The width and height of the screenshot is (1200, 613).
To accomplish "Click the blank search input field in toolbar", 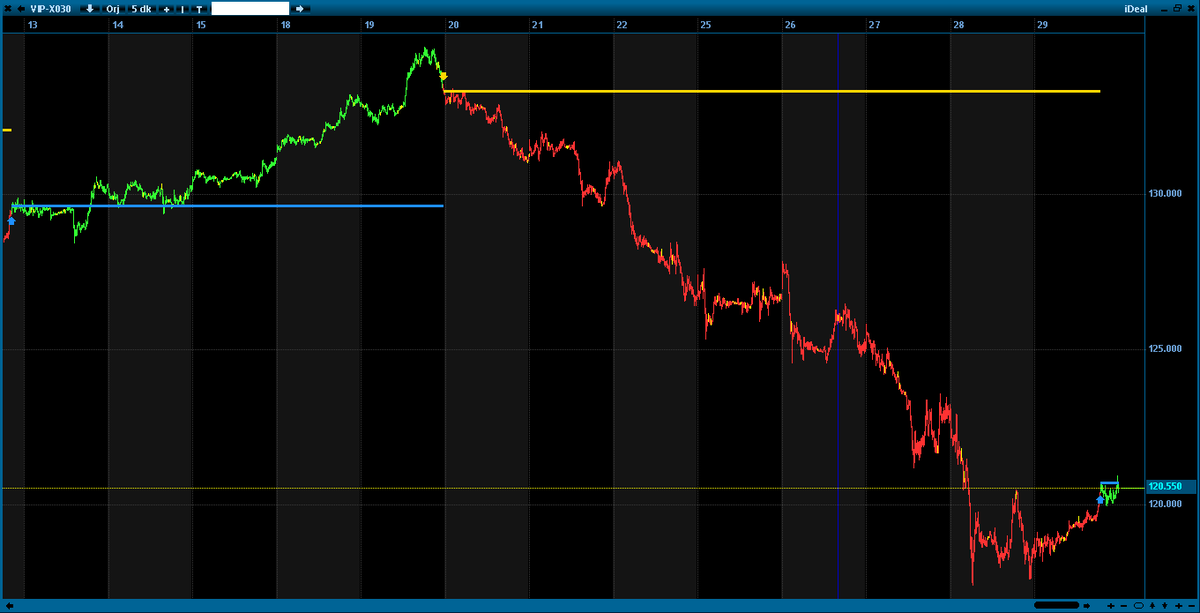I will pos(250,8).
